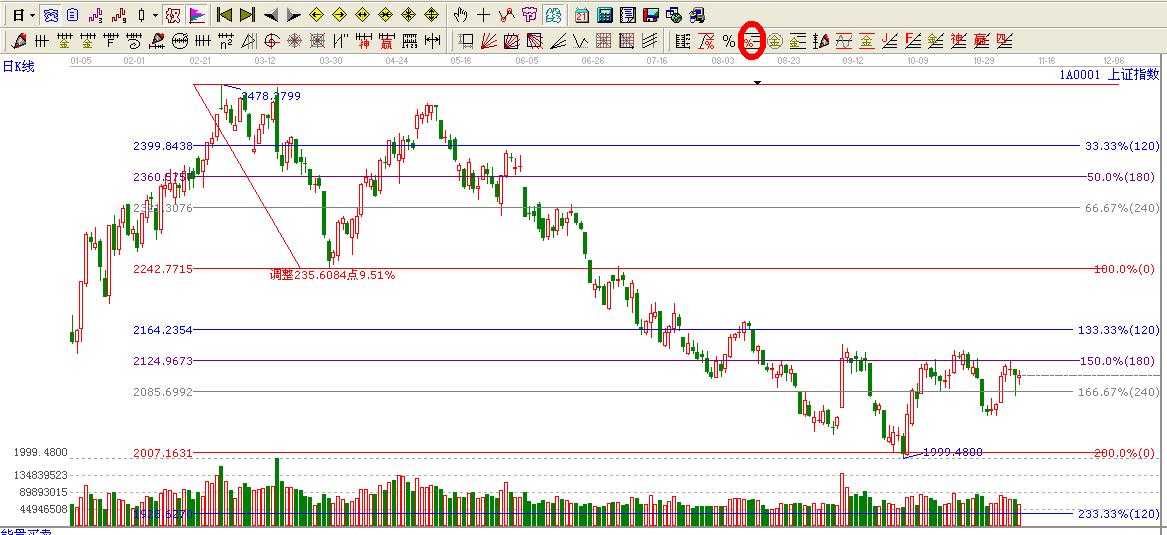Select the crosshair cursor tool
Viewport: 1167px width, 535px height.
click(x=483, y=15)
